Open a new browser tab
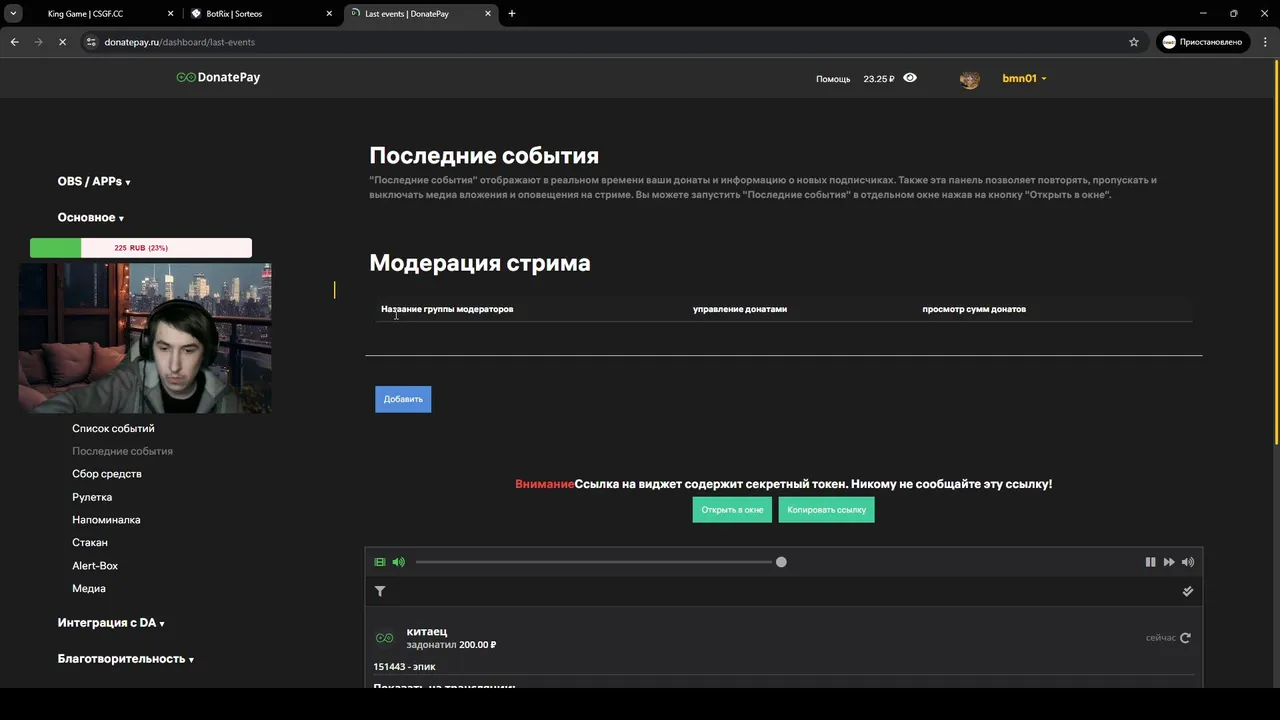Screen dimensions: 1280x720 [512, 14]
